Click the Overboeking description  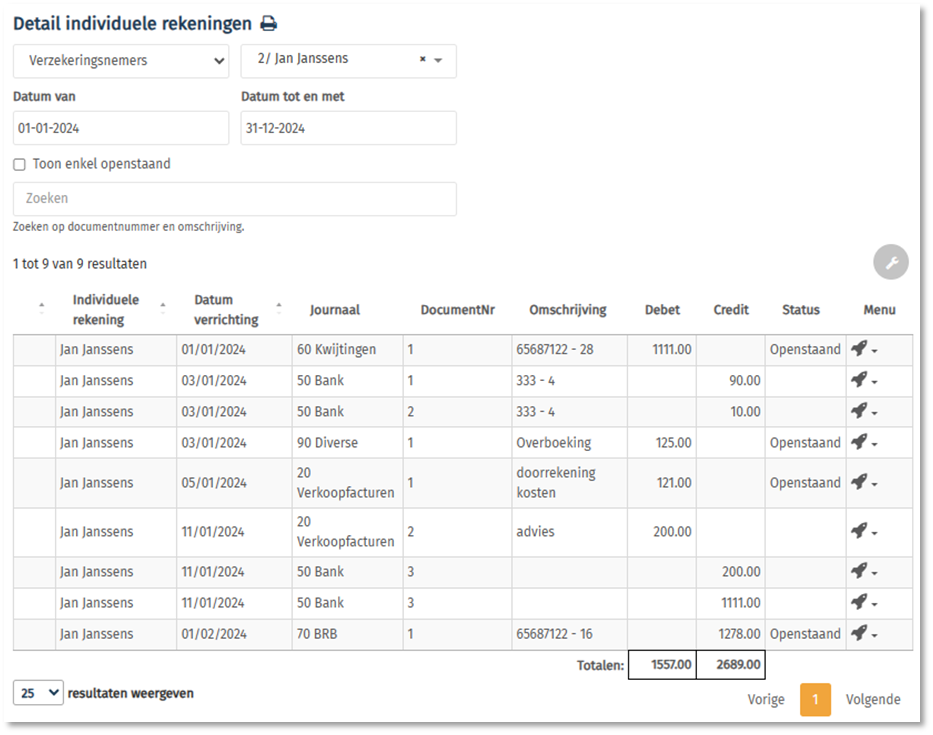click(x=553, y=443)
